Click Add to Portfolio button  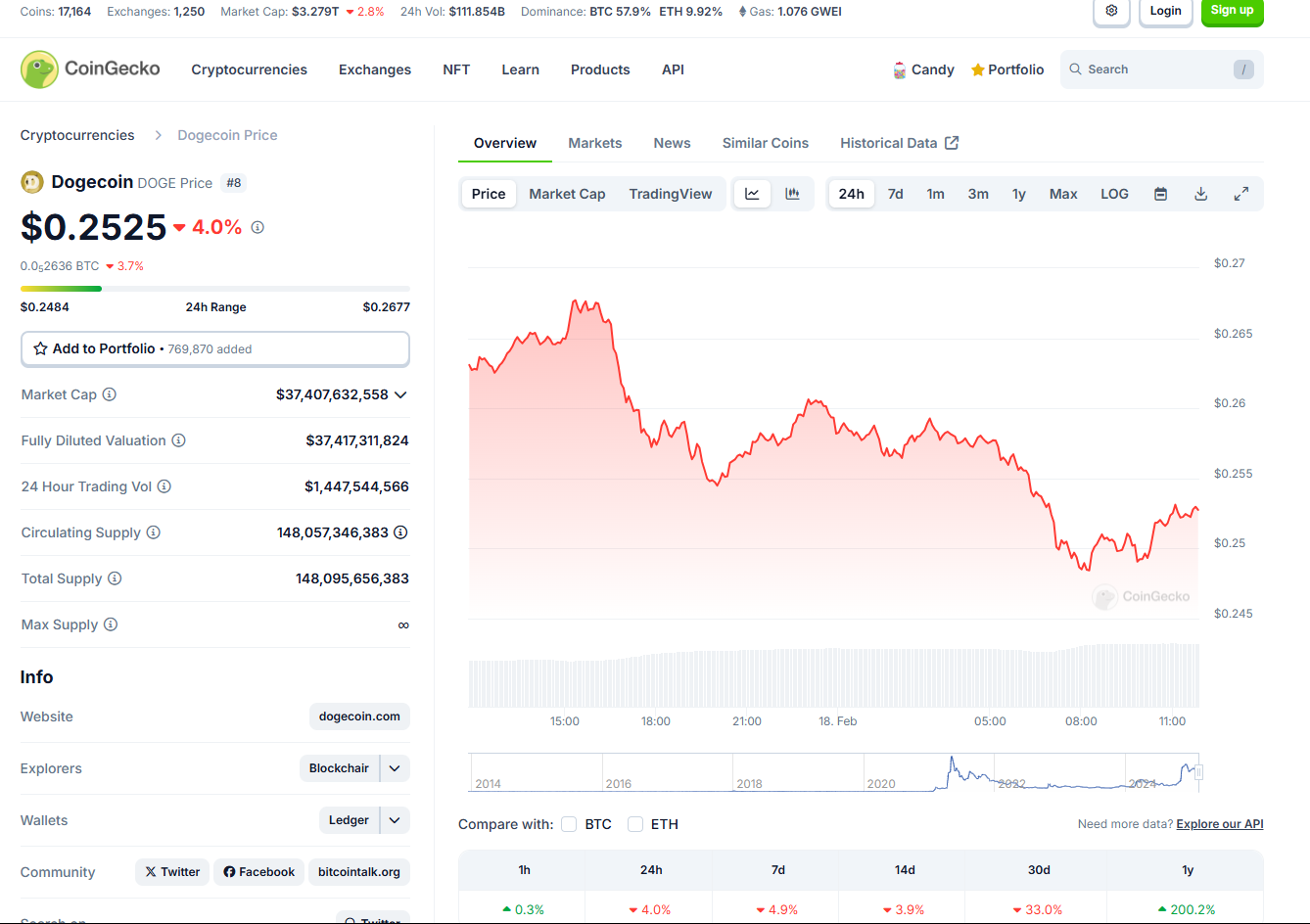click(x=215, y=348)
